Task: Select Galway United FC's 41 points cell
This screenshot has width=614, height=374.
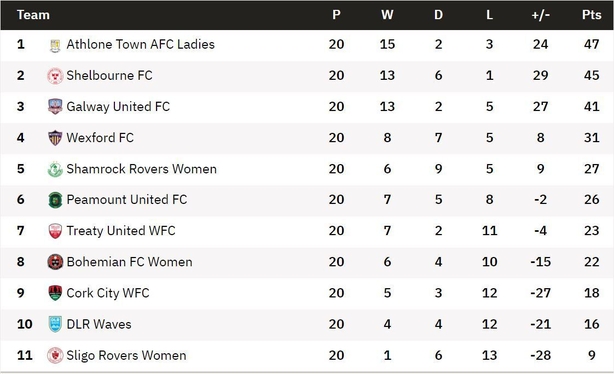Action: pos(591,107)
